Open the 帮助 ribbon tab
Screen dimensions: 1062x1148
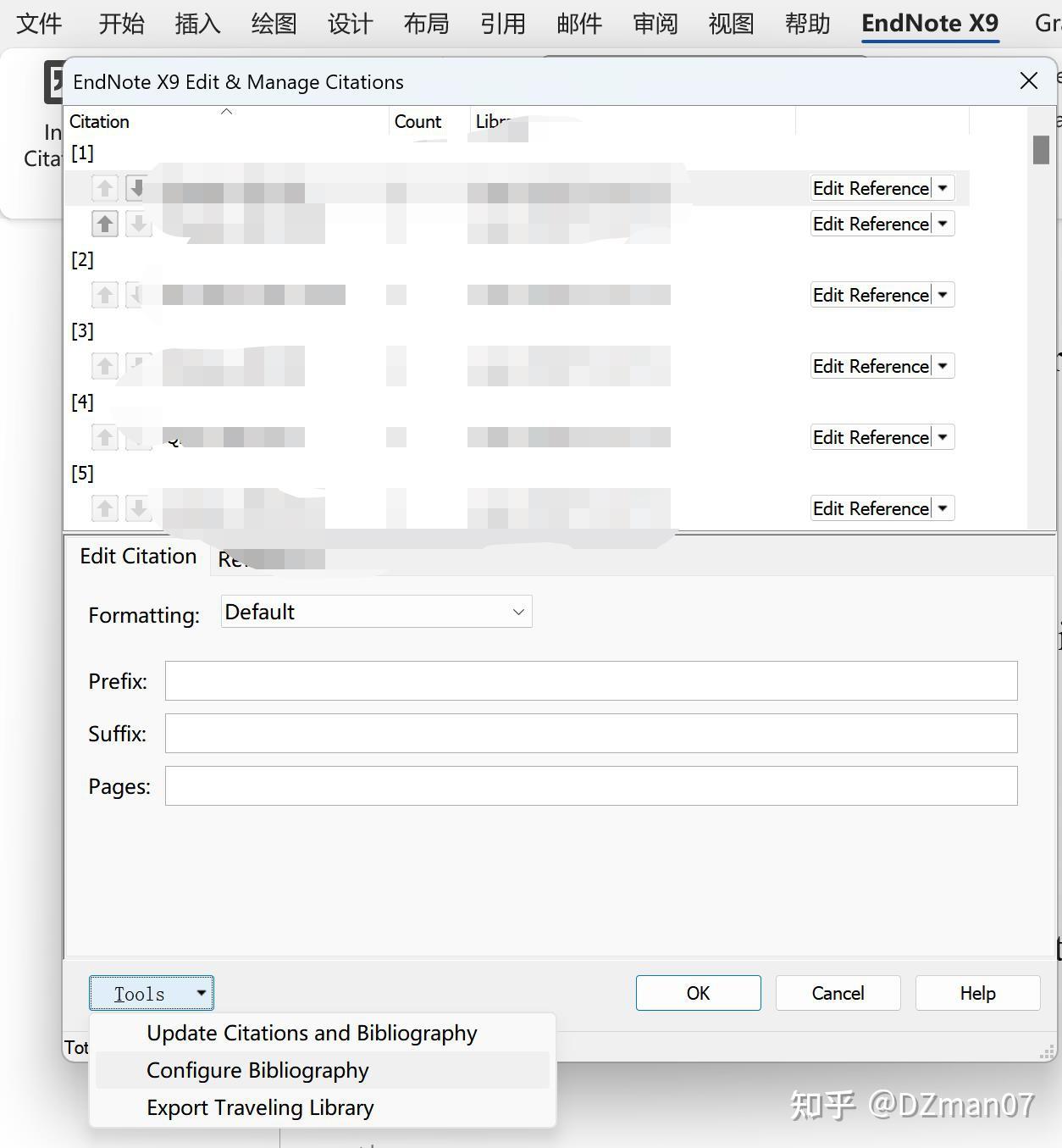pyautogui.click(x=807, y=23)
